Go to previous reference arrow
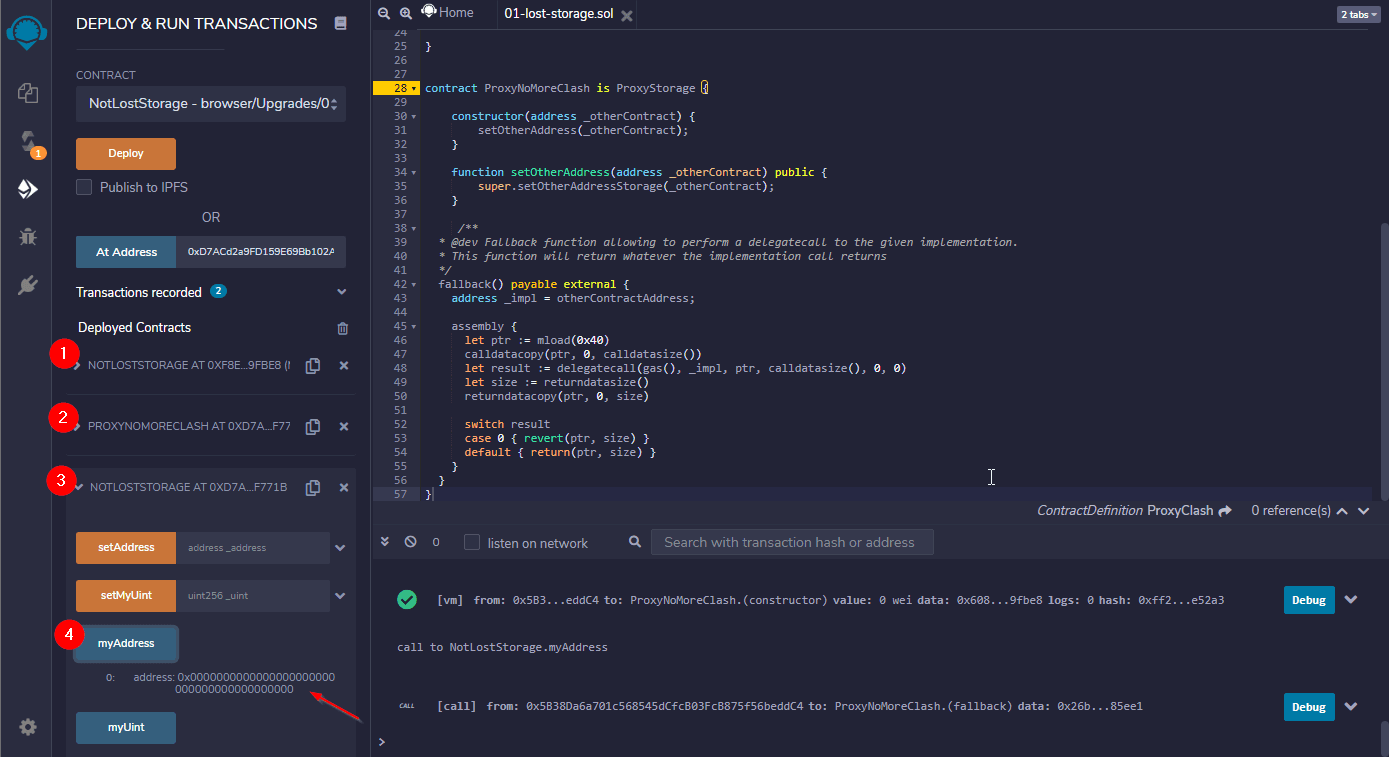Screen dimensions: 1389x757 1342,510
